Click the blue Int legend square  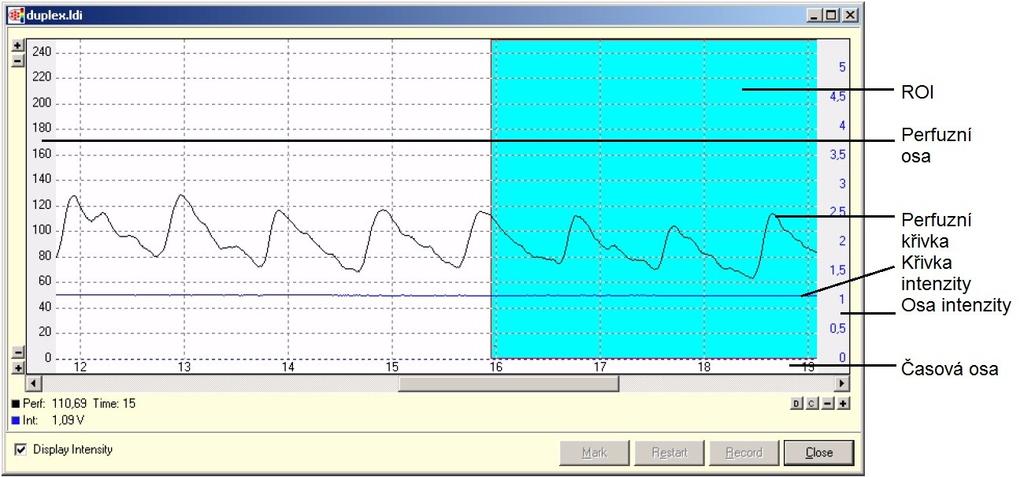tap(16, 421)
